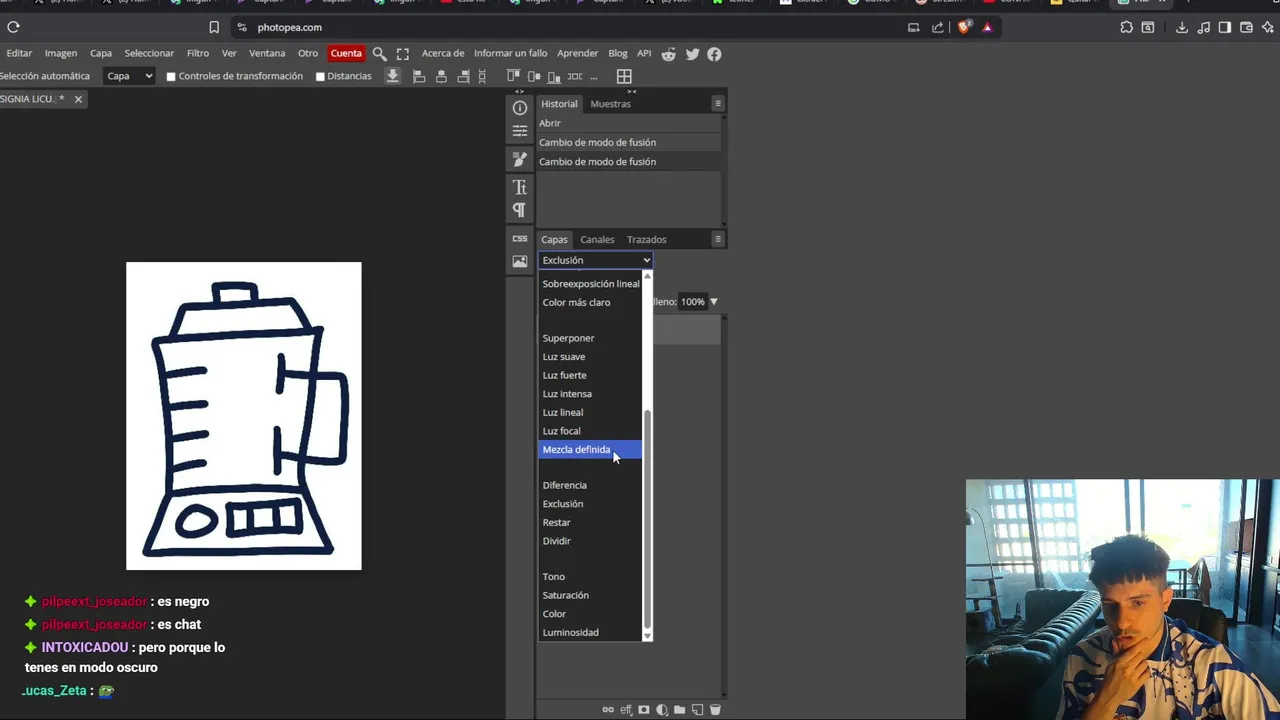Click the download/export arrow icon in options bar
This screenshot has width=1280, height=720.
pos(393,76)
